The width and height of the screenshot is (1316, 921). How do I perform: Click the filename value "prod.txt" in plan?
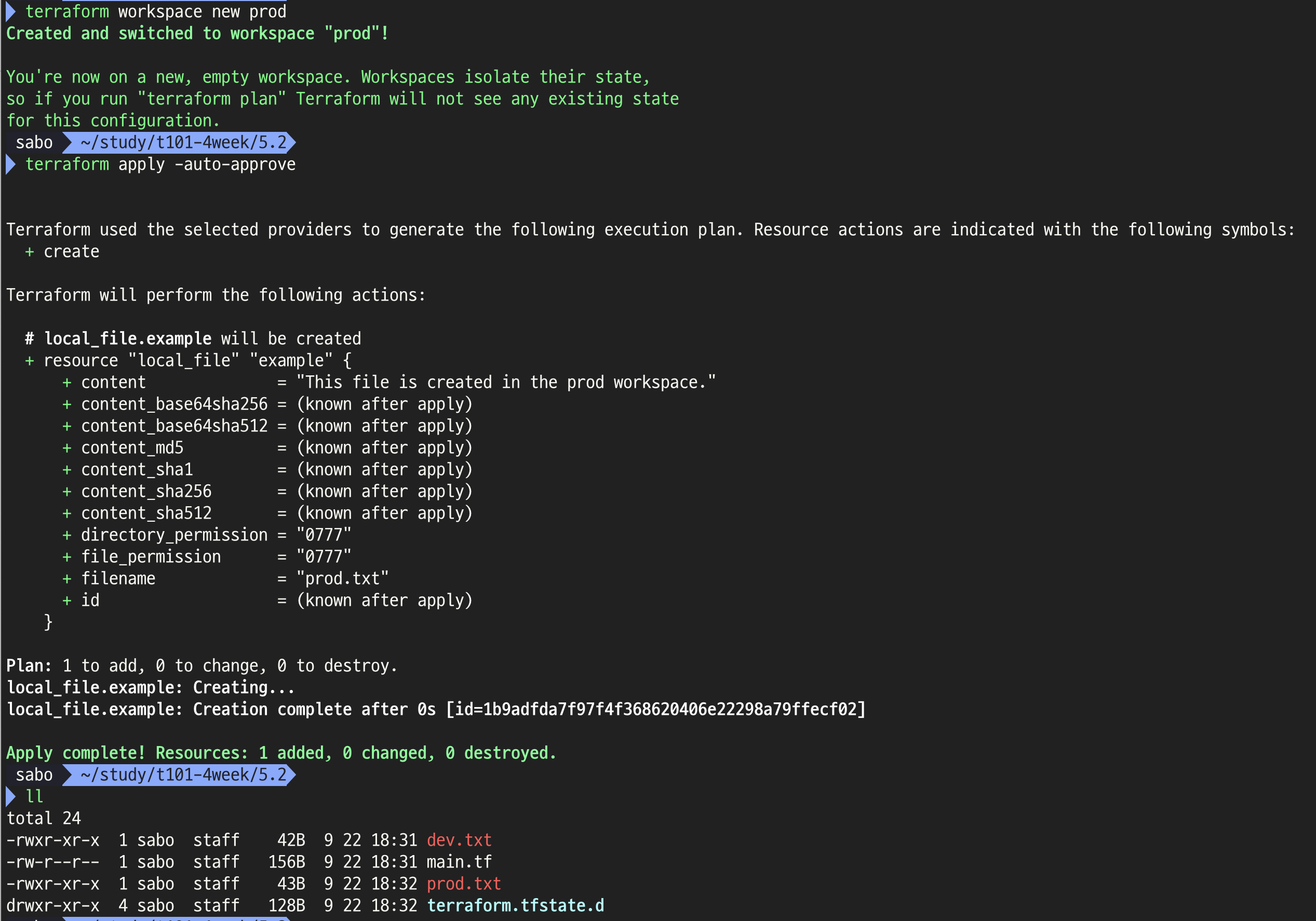[x=342, y=578]
